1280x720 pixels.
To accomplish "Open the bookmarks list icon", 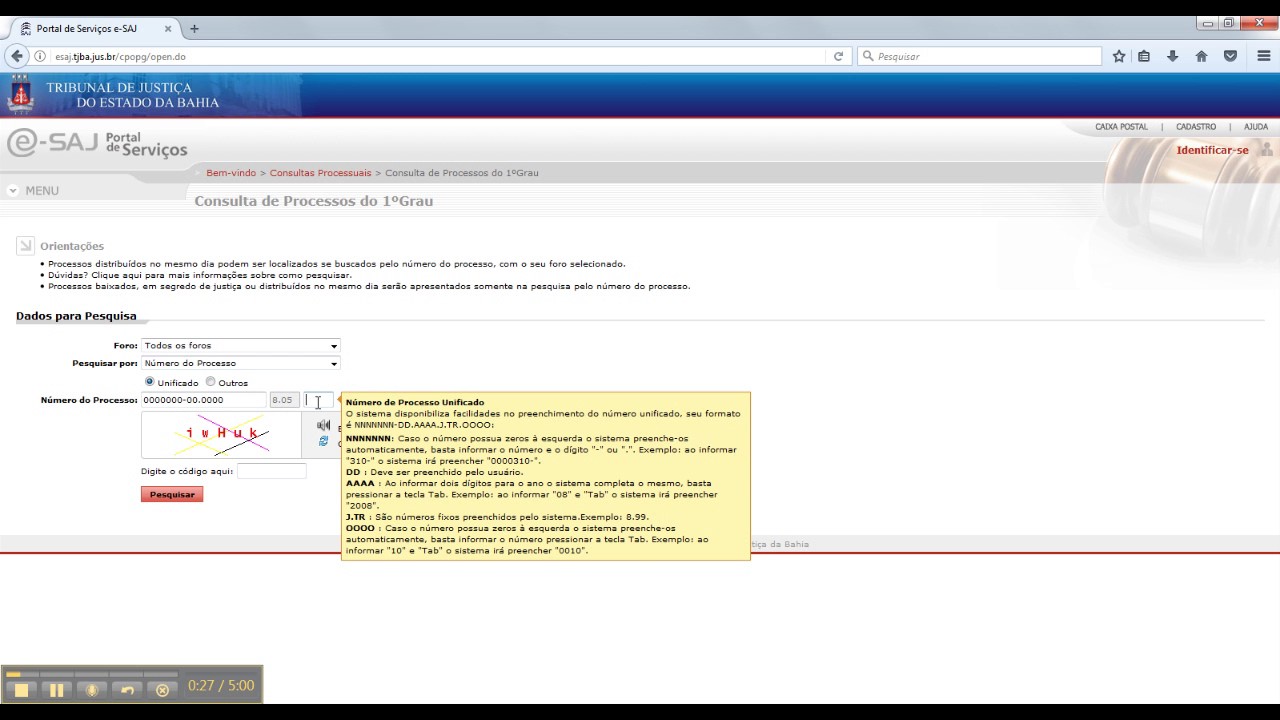I will 1144,56.
